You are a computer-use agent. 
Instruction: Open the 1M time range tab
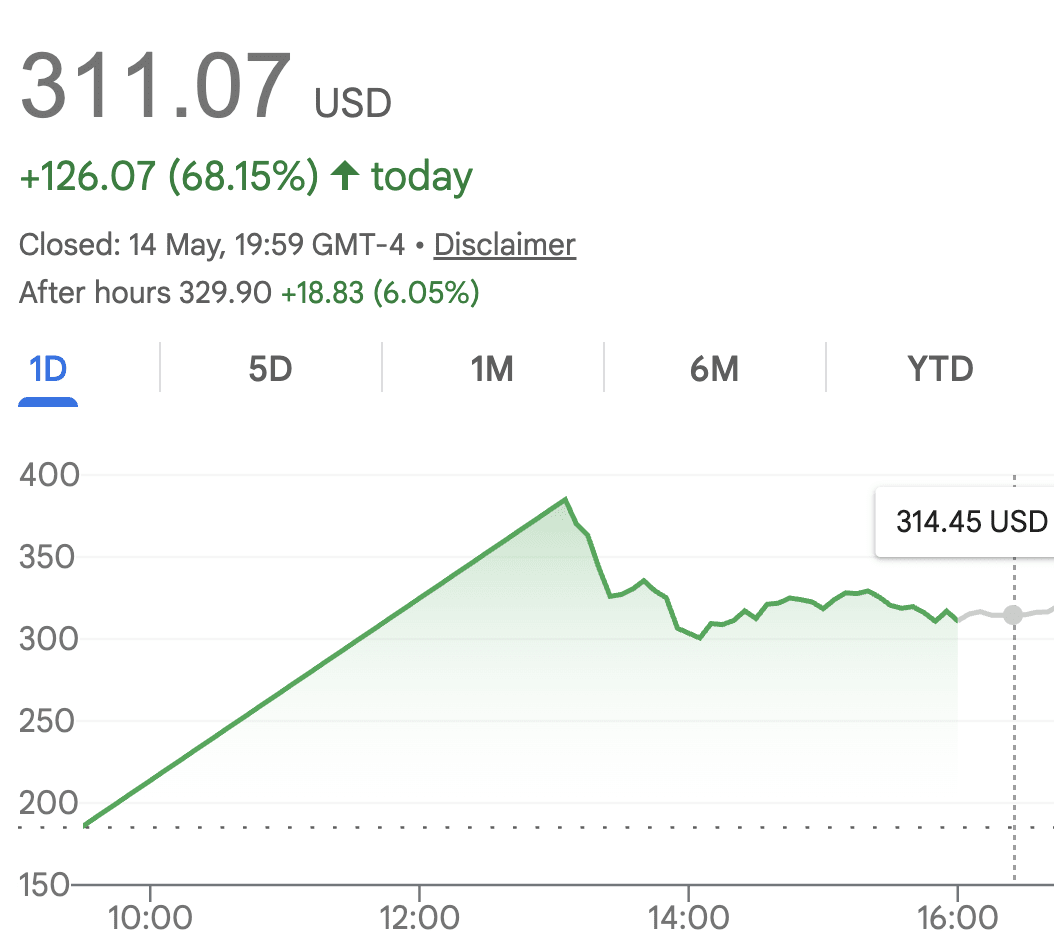(492, 369)
